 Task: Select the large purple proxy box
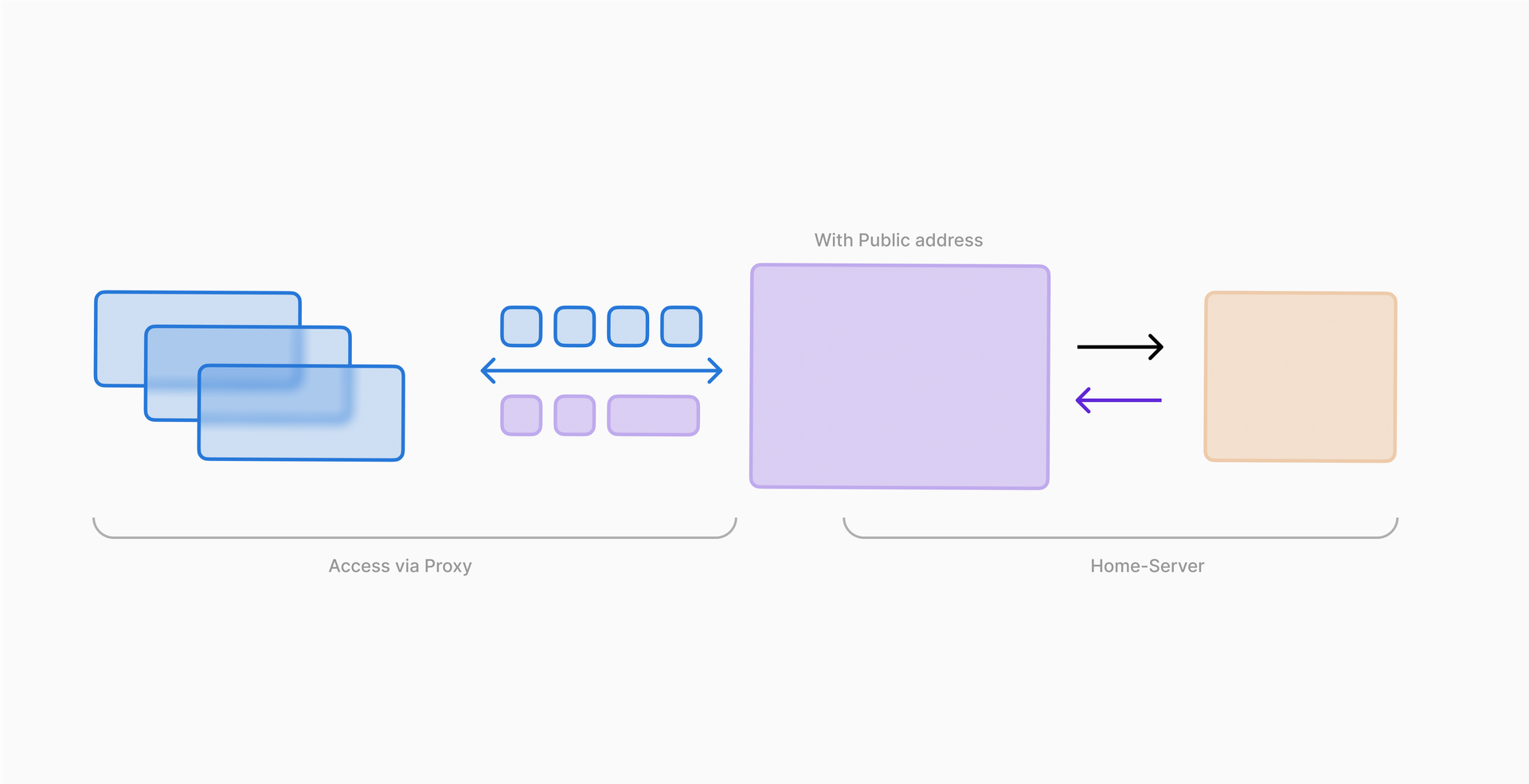(899, 376)
